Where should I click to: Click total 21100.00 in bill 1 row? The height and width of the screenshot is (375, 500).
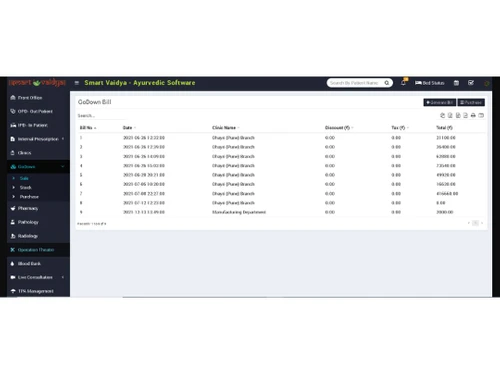[446, 138]
